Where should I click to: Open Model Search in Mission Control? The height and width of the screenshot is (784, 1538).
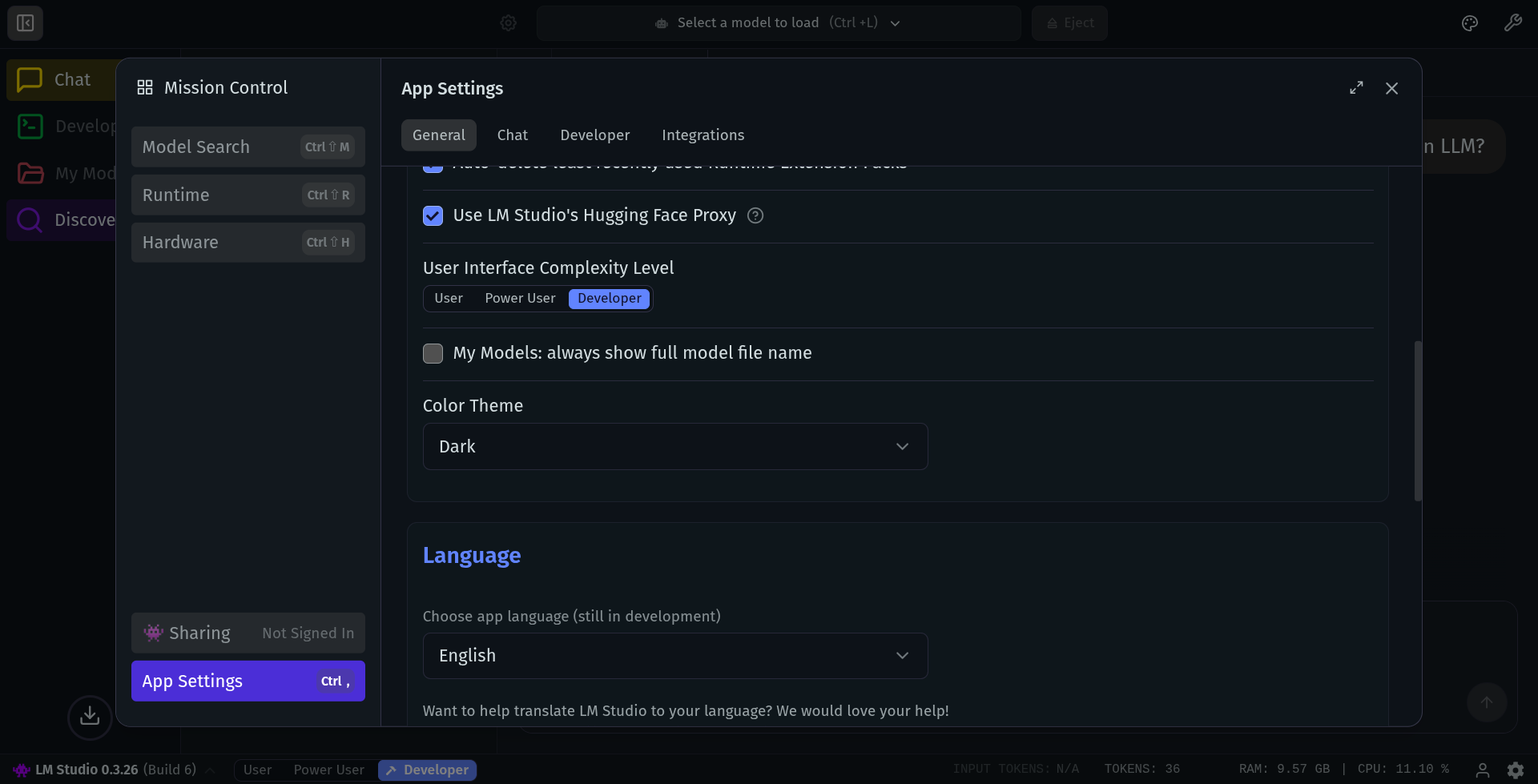tap(248, 147)
